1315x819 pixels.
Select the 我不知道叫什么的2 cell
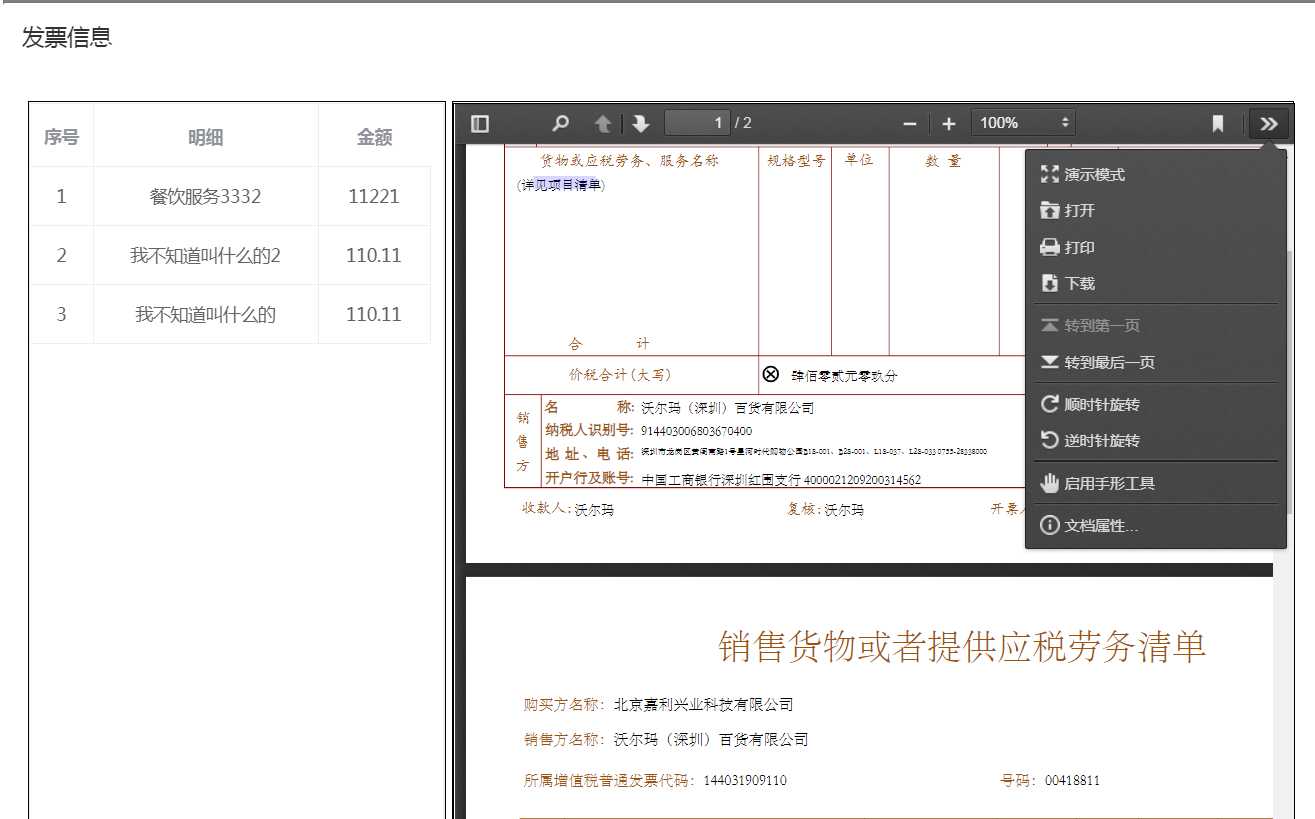206,255
